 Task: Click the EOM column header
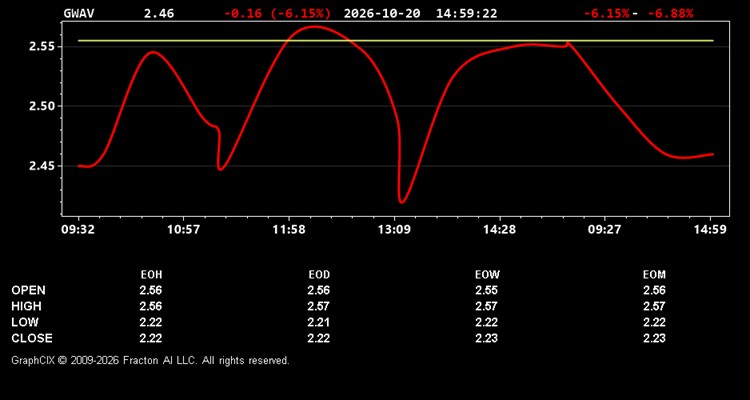[654, 275]
